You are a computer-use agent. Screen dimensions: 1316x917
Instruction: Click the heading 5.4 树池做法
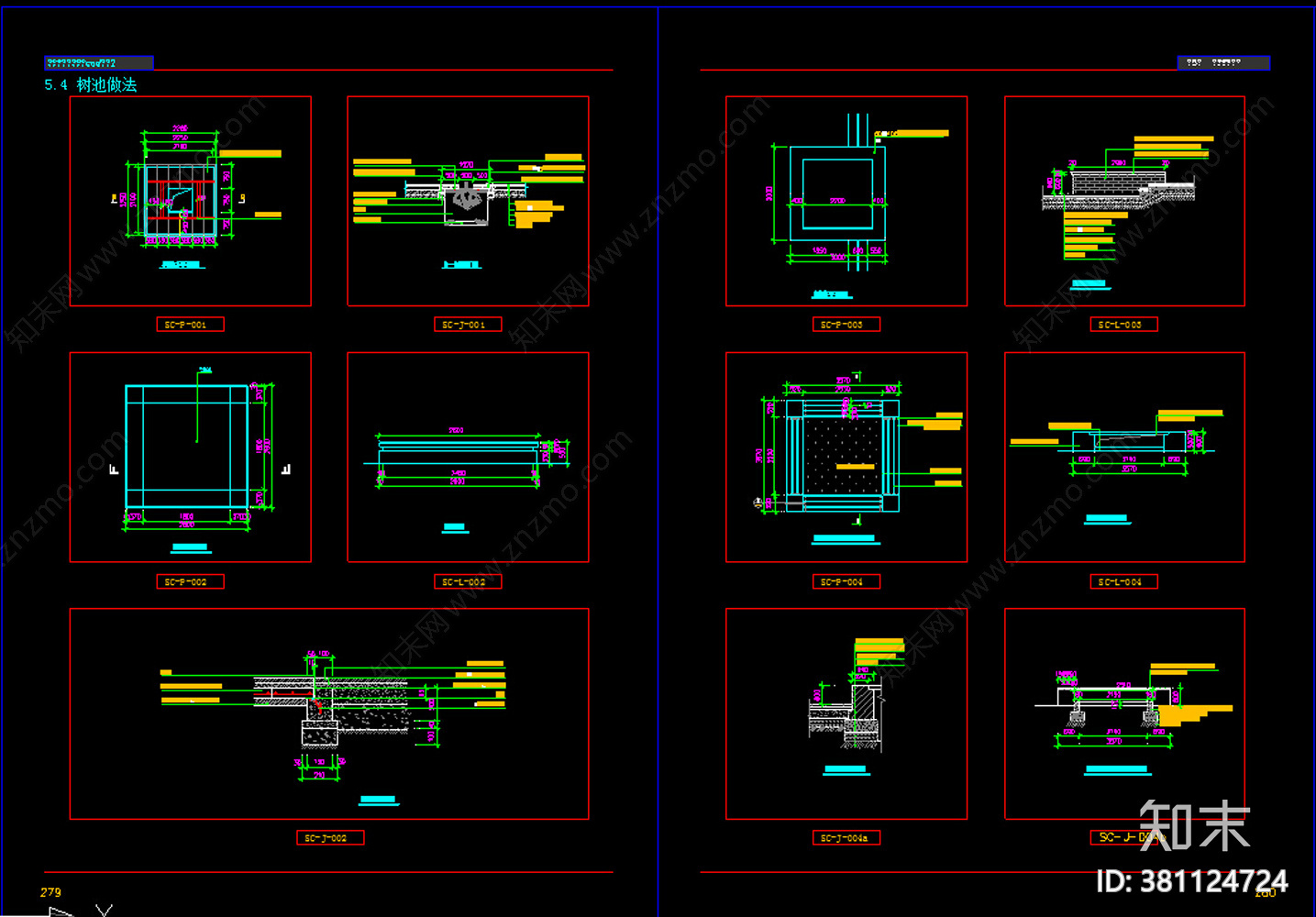click(x=91, y=85)
